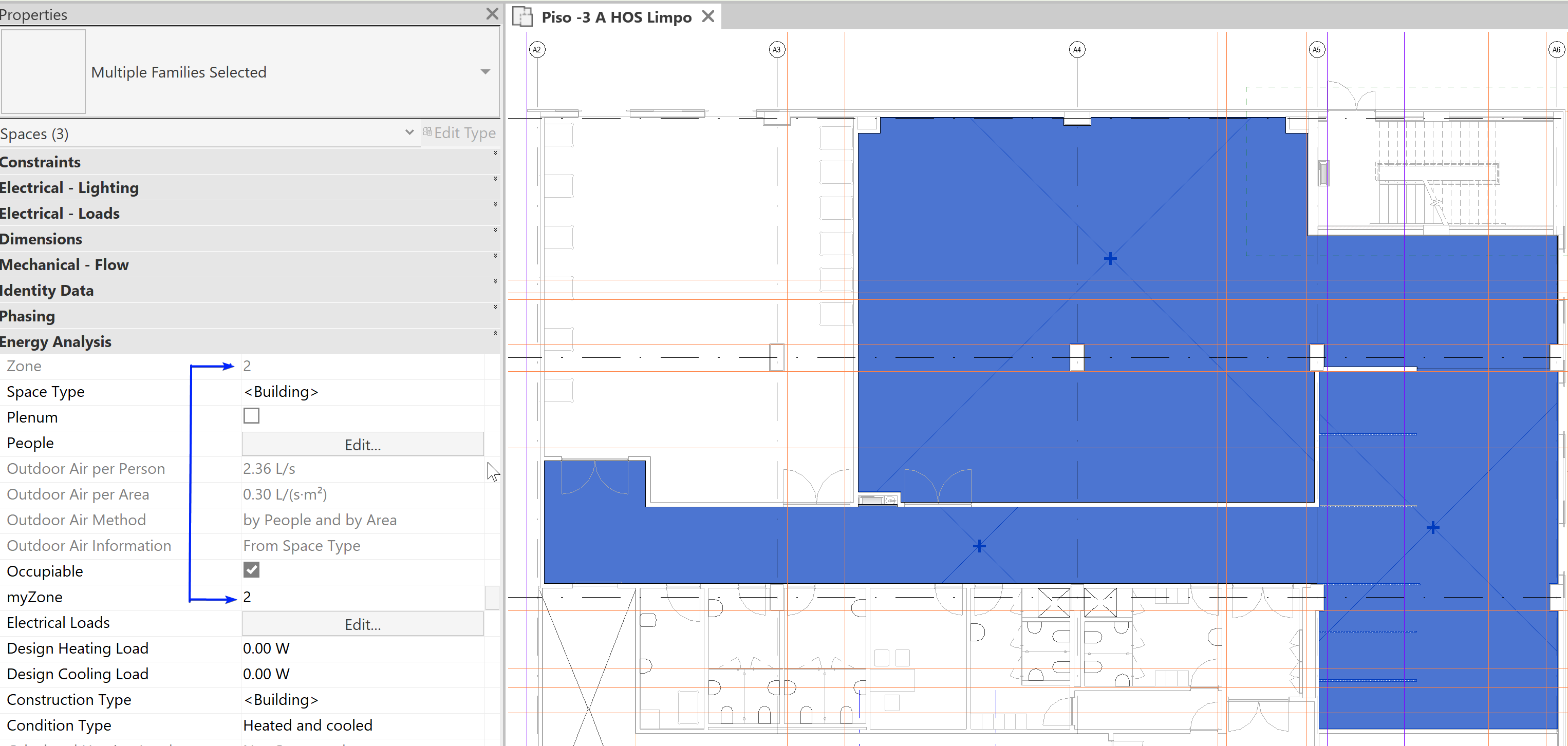Click the People Edit button
The image size is (1568, 746).
(x=363, y=444)
